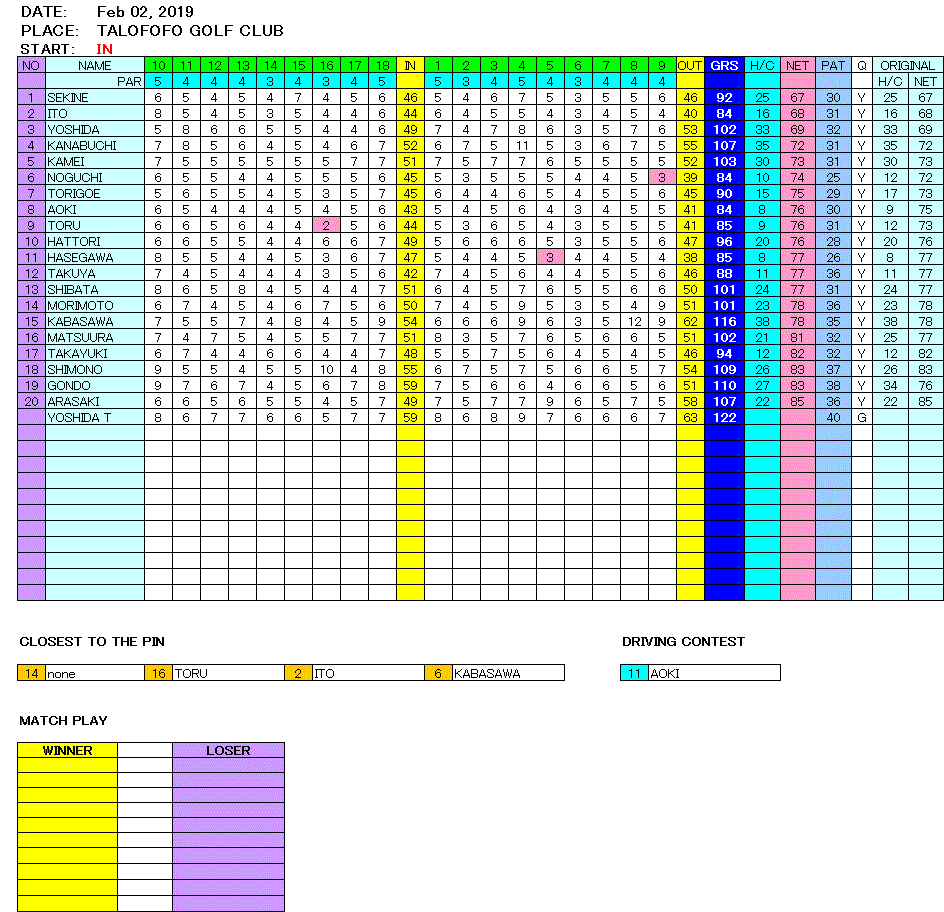944x912 pixels.
Task: Click TORU's pink highlighted score of 2
Action: [x=326, y=225]
